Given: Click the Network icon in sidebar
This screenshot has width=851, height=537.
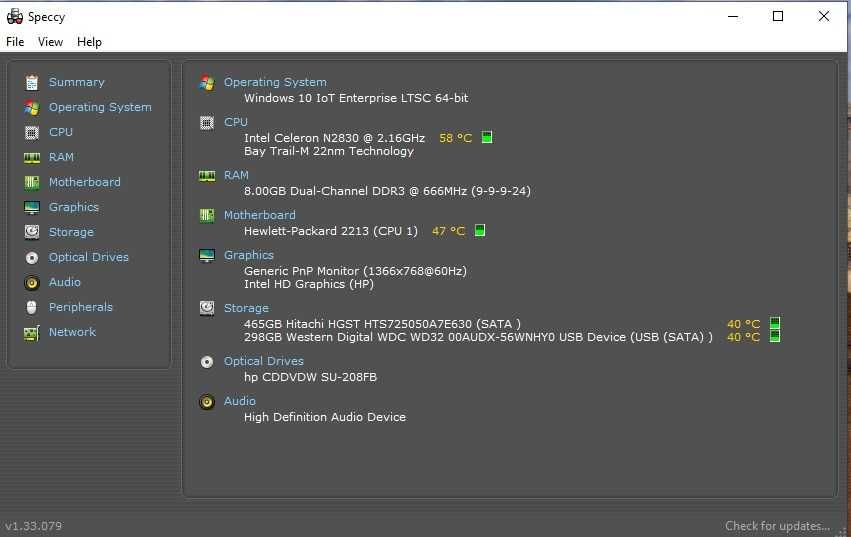Looking at the screenshot, I should point(32,332).
